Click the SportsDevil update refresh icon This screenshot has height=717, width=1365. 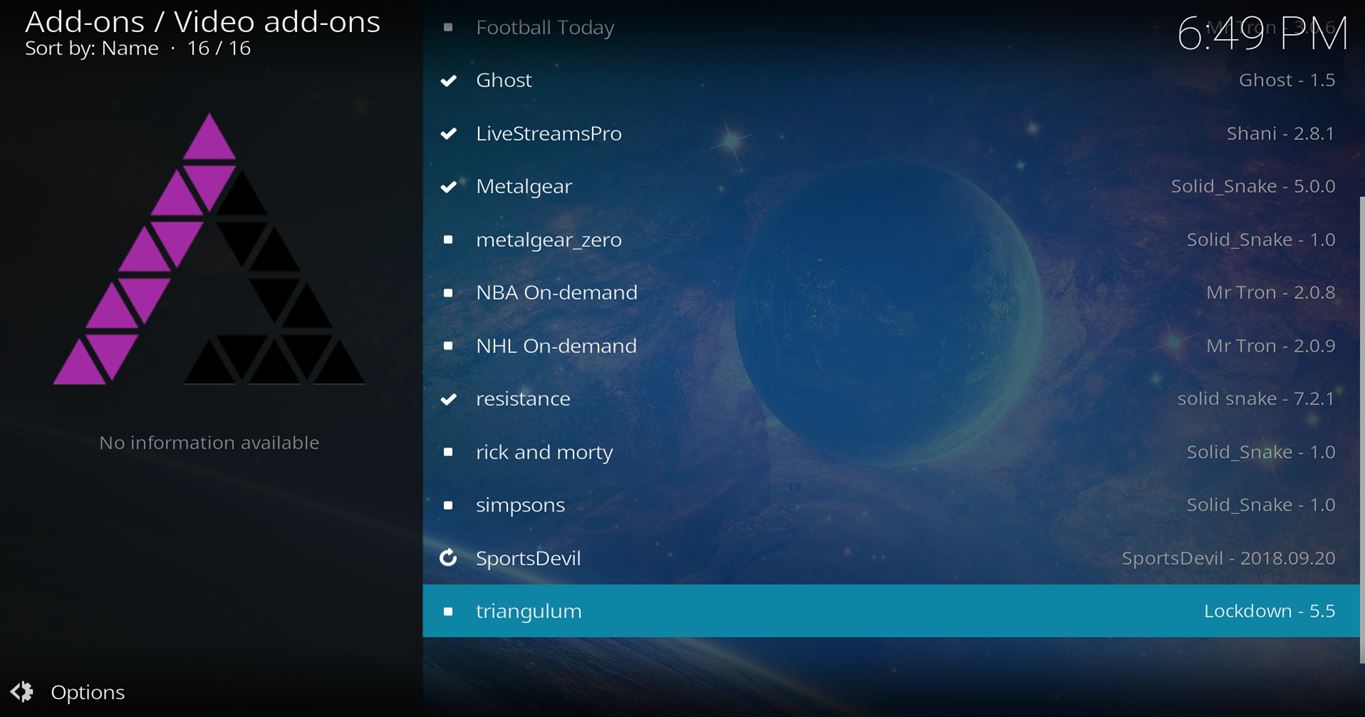pyautogui.click(x=448, y=558)
